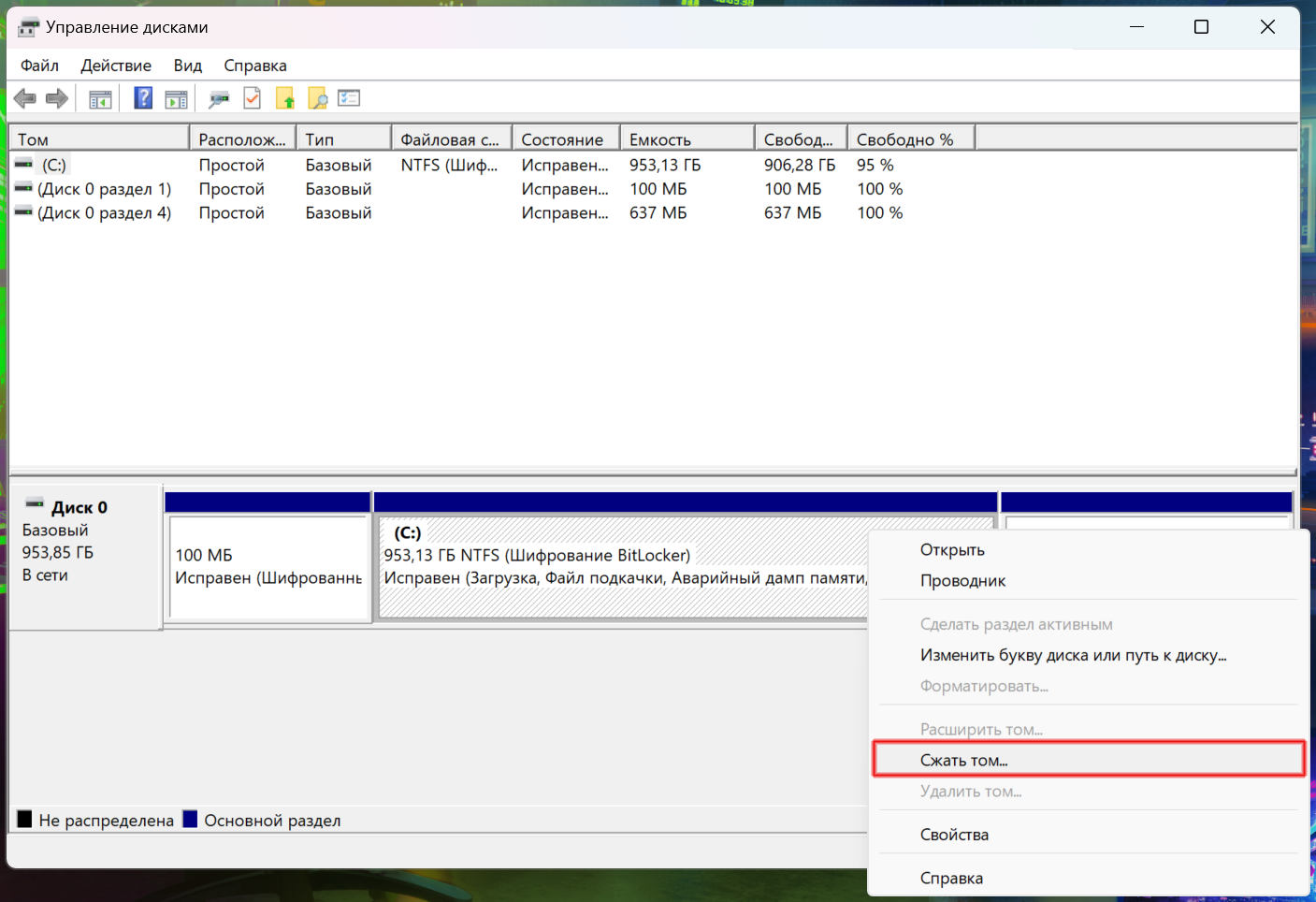This screenshot has width=1316, height=902.
Task: Select the 100 МБ partition block in disk map
Action: coord(268,566)
